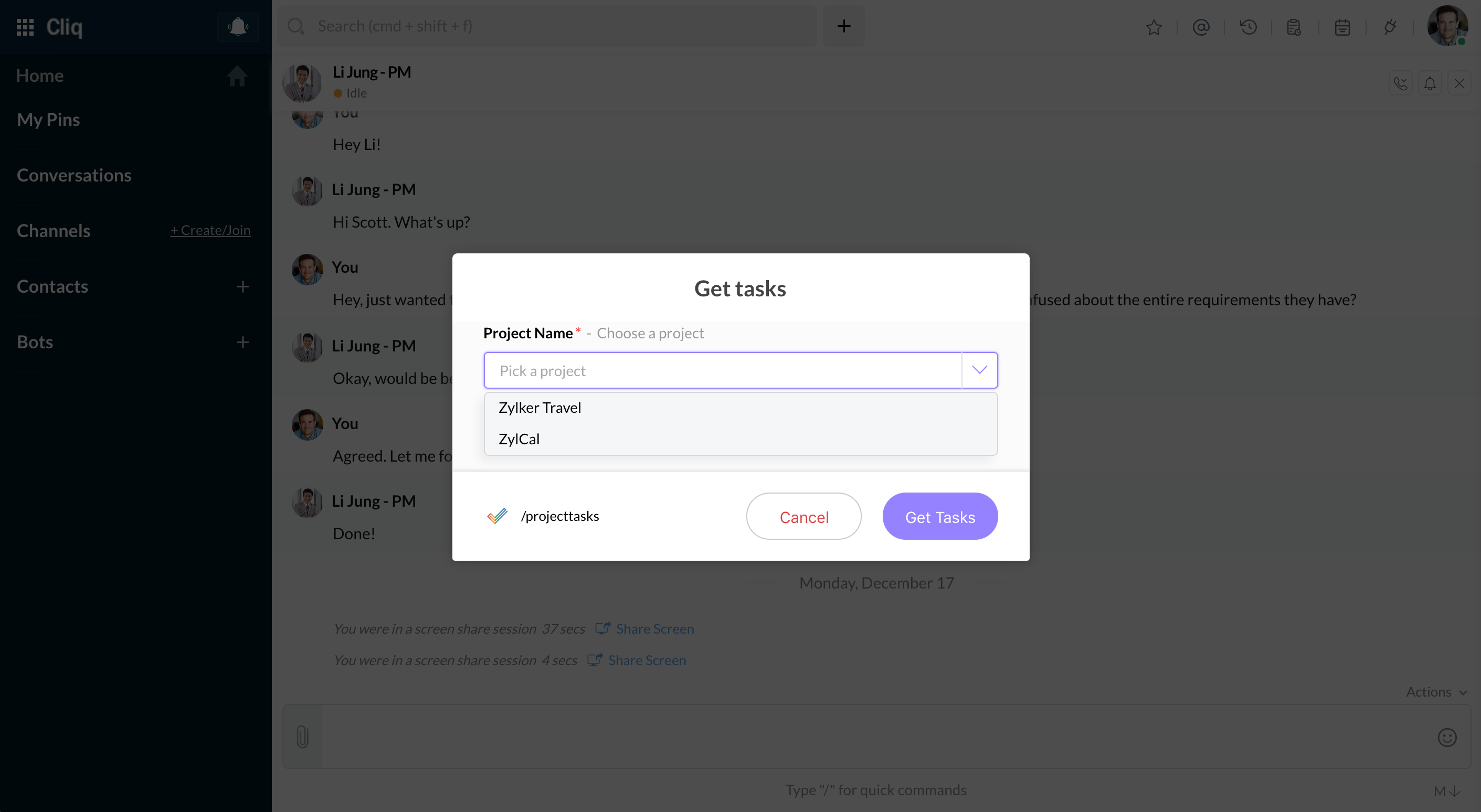Click the /projecttasks command label
This screenshot has width=1481, height=812.
(x=559, y=516)
